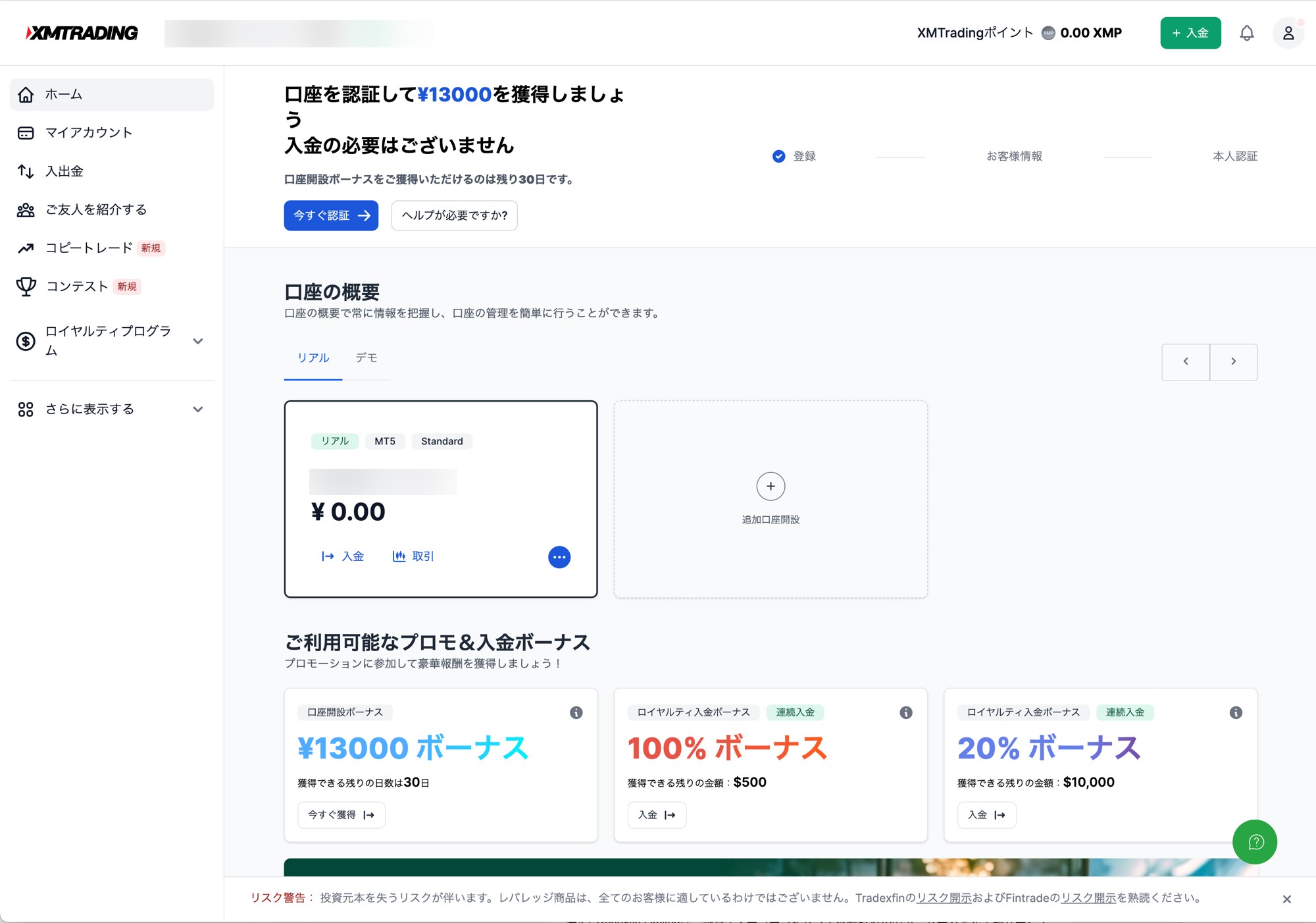Click the 0.00 XMP points value
The height and width of the screenshot is (923, 1316).
[x=1091, y=33]
